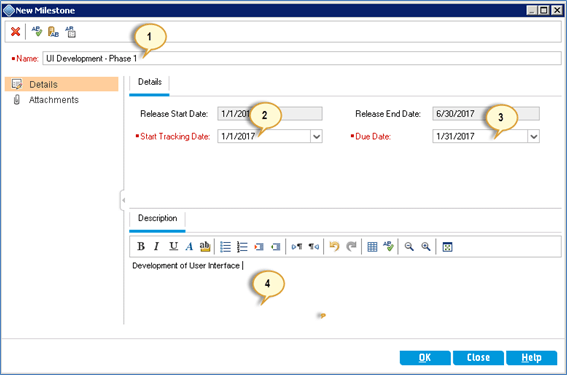
Task: Open font color picker in Description toolbar
Action: pos(189,247)
